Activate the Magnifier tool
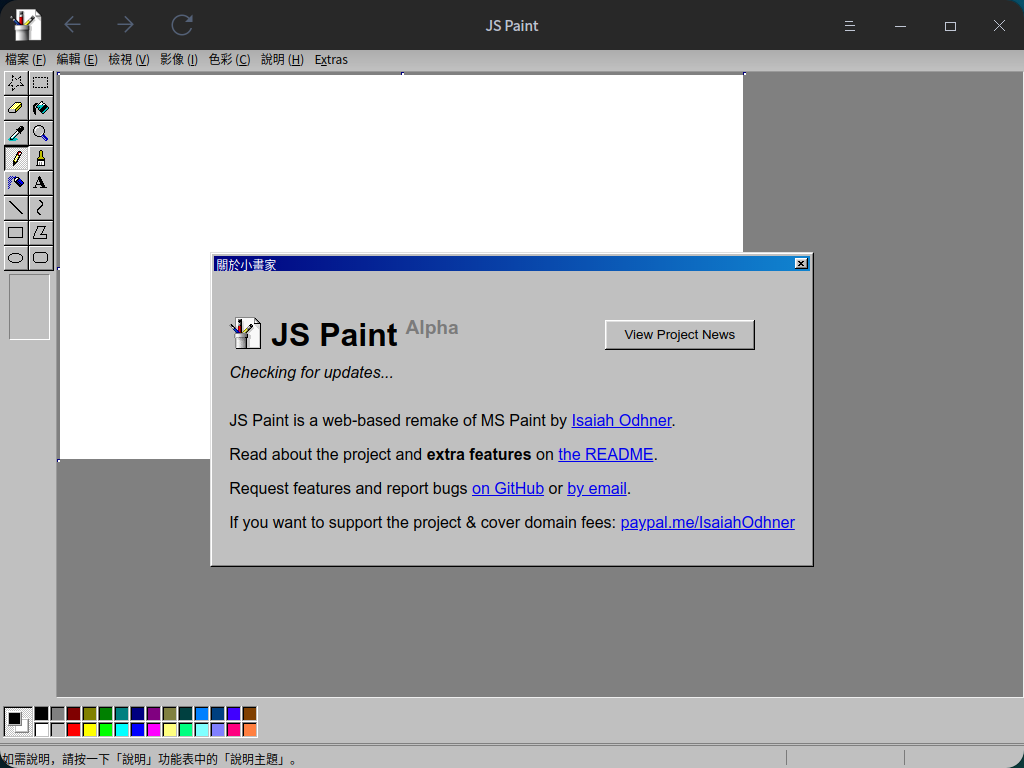 pyautogui.click(x=40, y=133)
